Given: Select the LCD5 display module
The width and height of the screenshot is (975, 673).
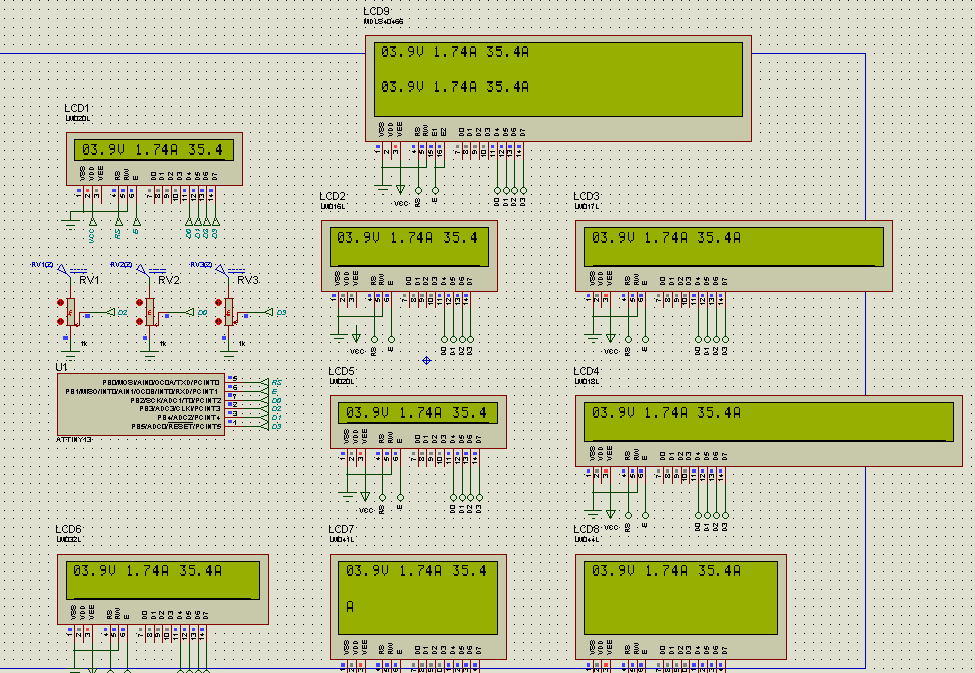Looking at the screenshot, I should 418,415.
